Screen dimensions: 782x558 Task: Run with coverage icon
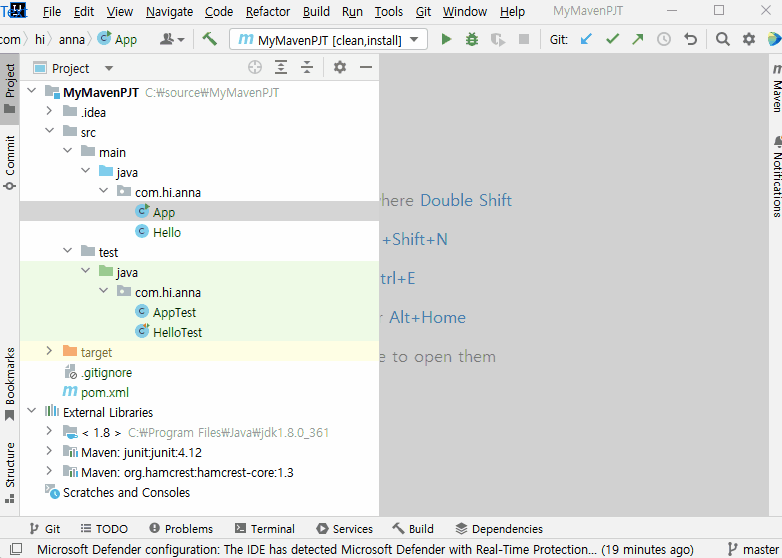pos(498,39)
